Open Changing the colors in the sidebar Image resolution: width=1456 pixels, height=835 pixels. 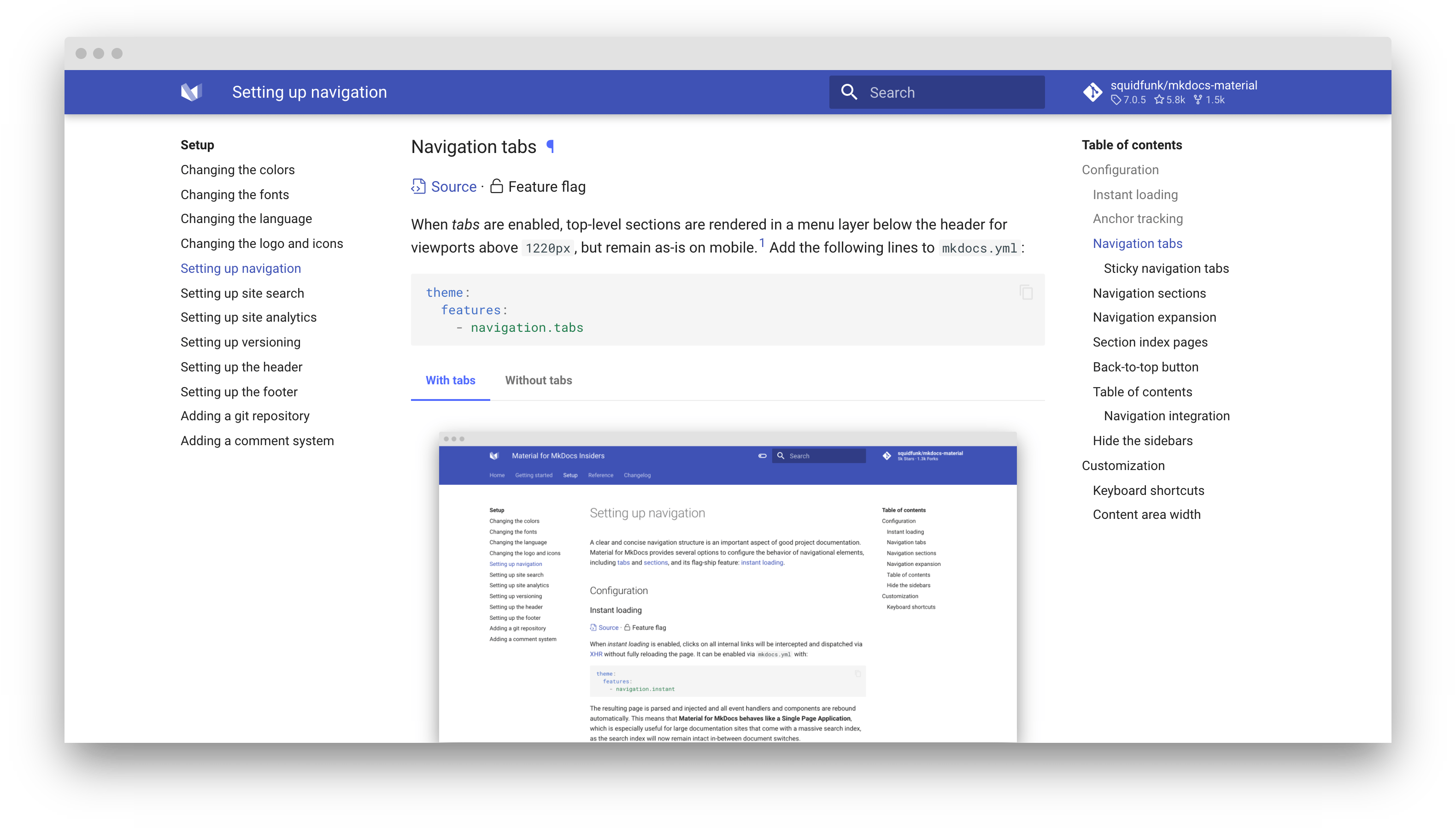[x=237, y=170]
